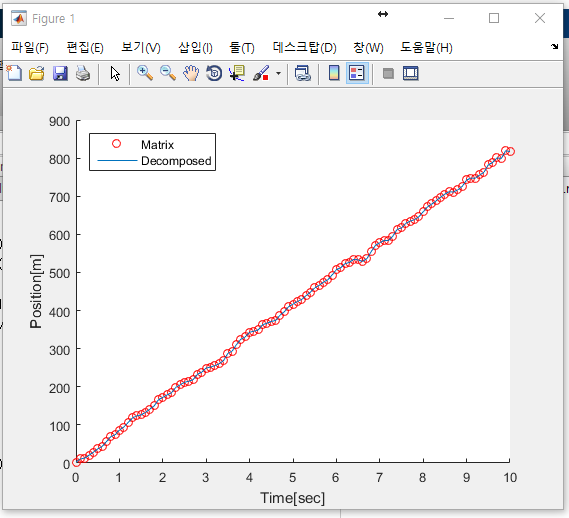The height and width of the screenshot is (518, 569).
Task: Maximize the Figure 1 window
Action: tap(494, 18)
